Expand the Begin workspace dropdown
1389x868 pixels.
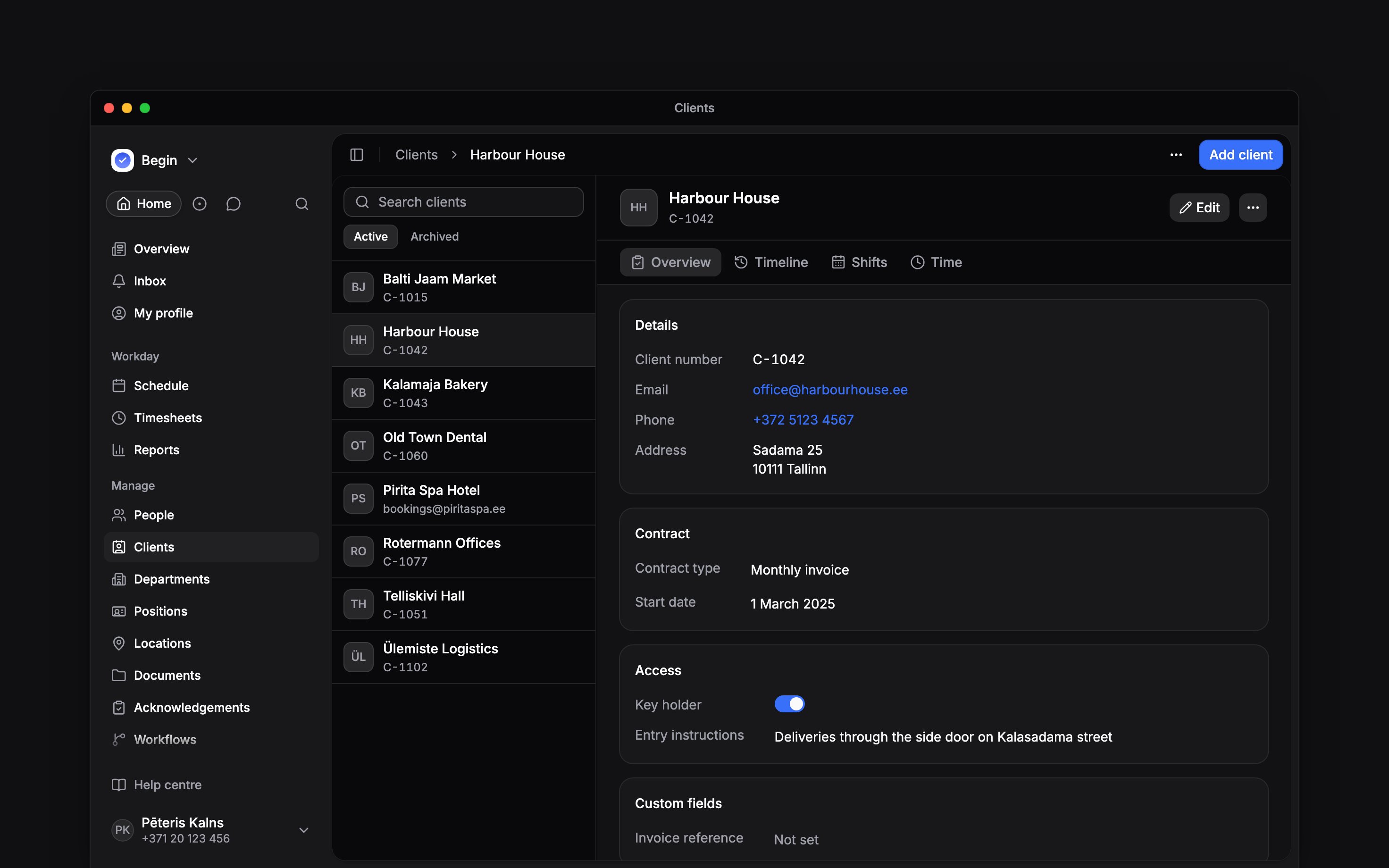click(155, 160)
